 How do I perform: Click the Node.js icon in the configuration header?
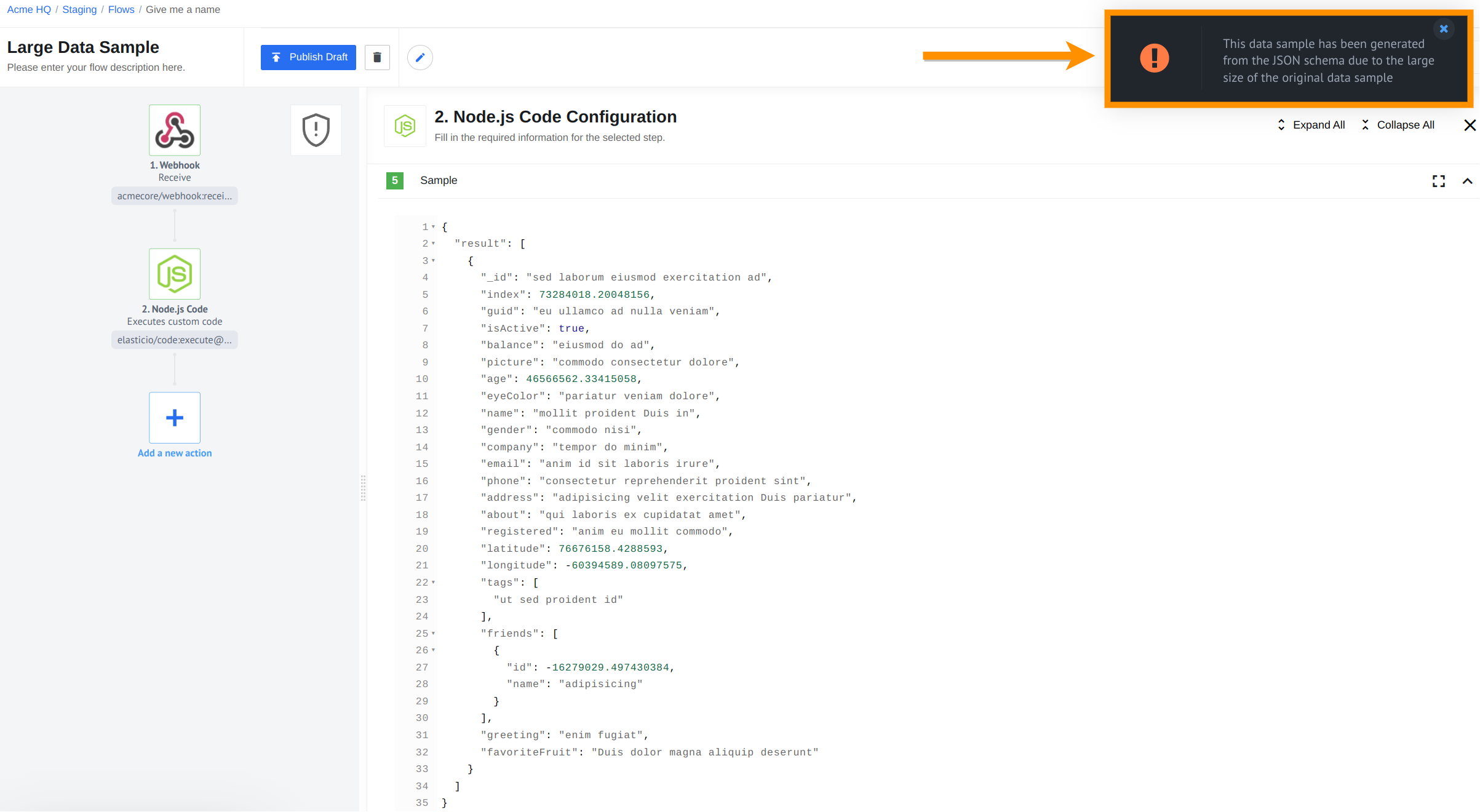click(x=405, y=125)
